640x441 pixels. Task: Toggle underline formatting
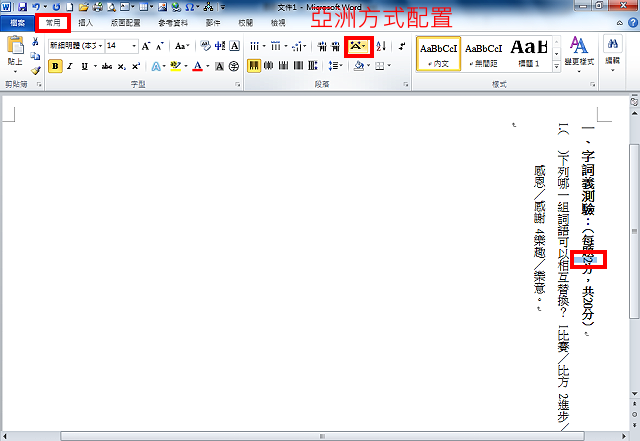pyautogui.click(x=84, y=66)
